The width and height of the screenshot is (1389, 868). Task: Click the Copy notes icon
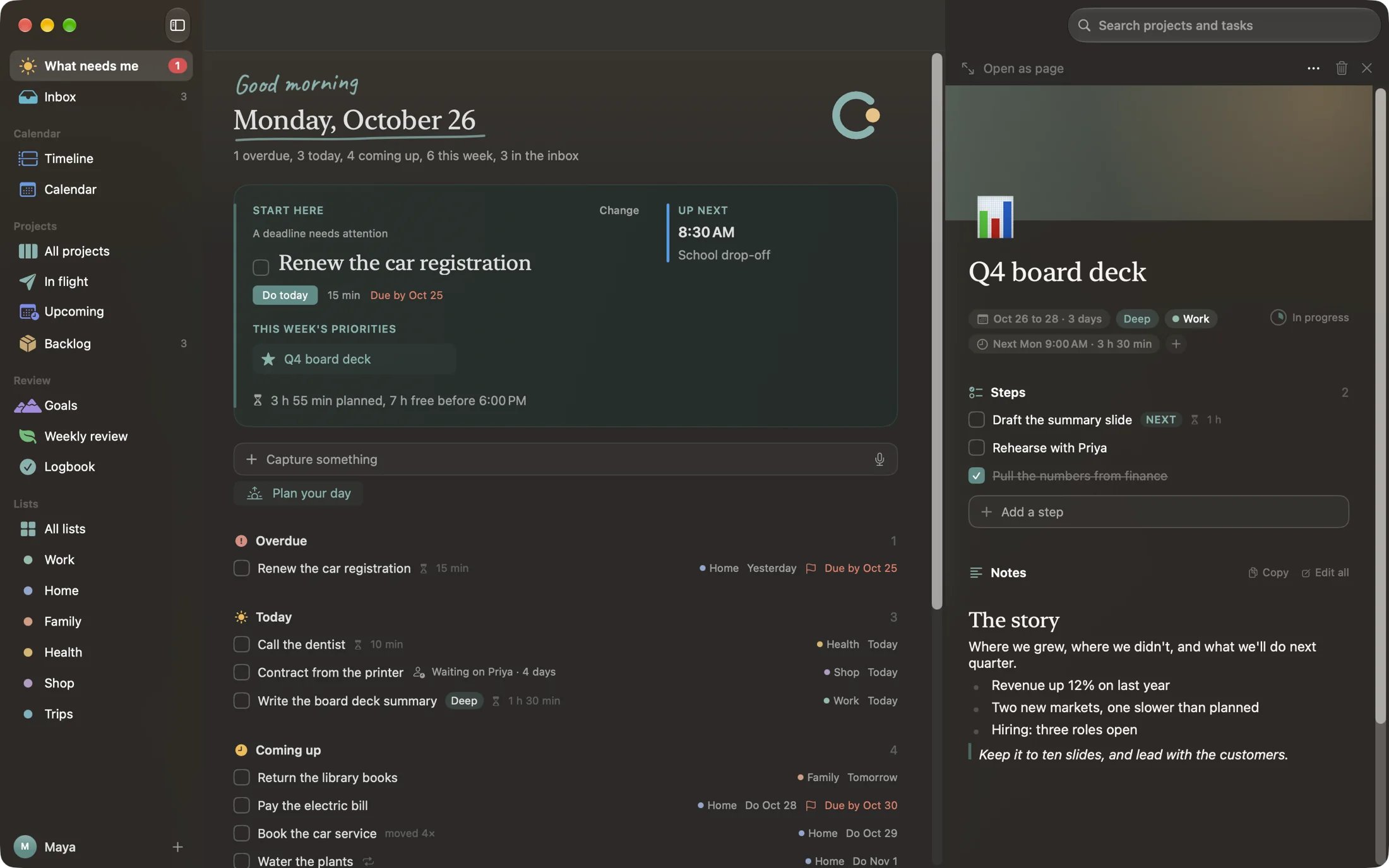pos(1253,573)
